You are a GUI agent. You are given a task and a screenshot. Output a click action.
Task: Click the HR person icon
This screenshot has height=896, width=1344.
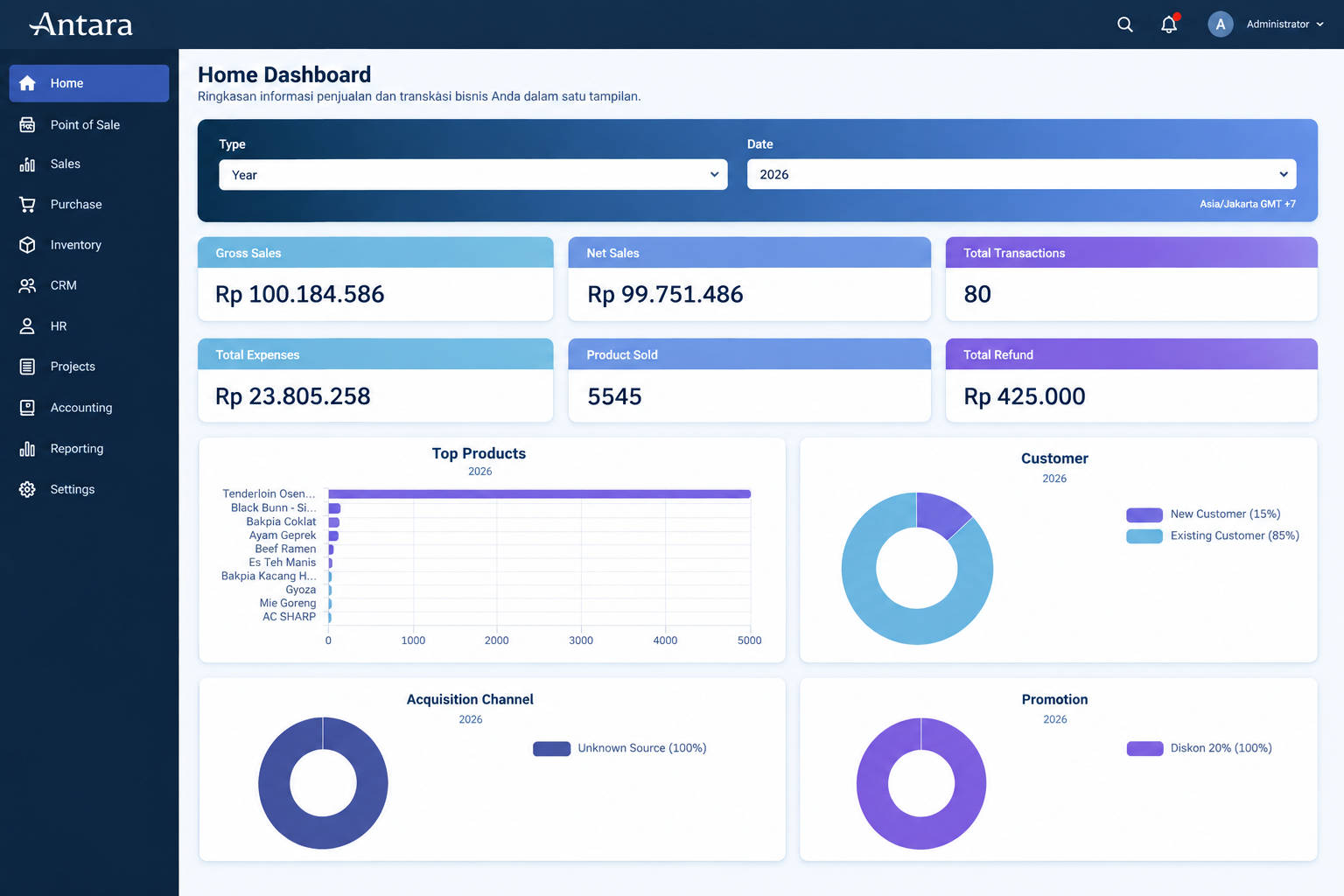coord(27,326)
